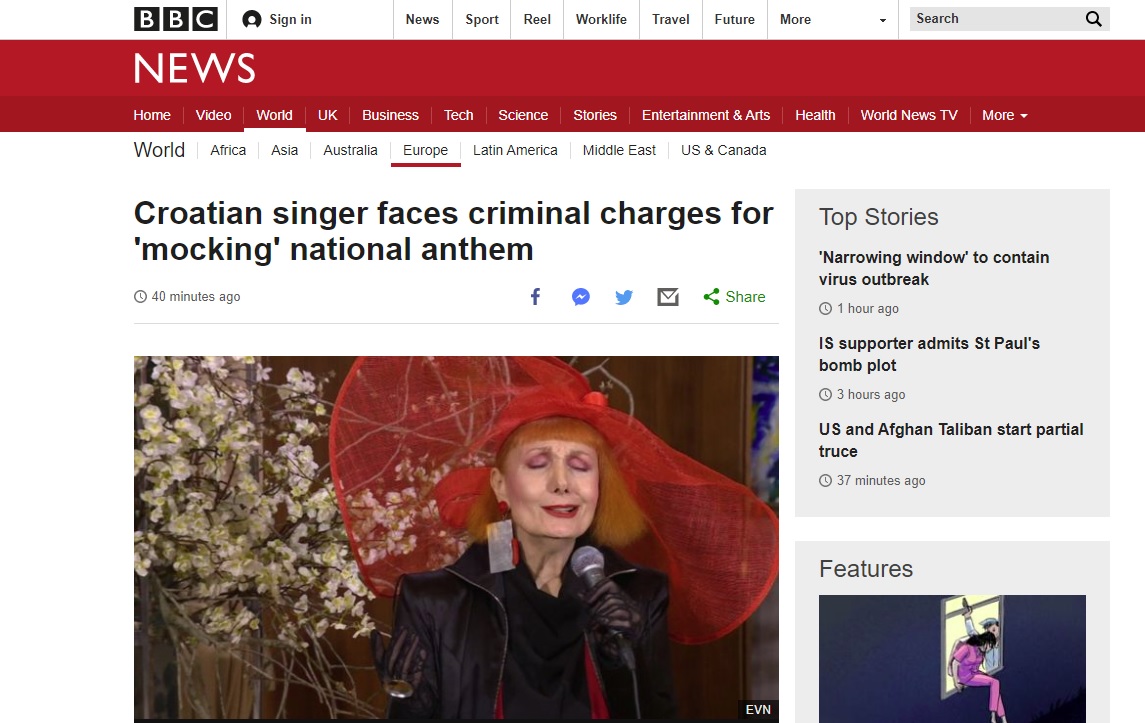The image size is (1145, 723).
Task: Click the singer's article photo
Action: (456, 538)
